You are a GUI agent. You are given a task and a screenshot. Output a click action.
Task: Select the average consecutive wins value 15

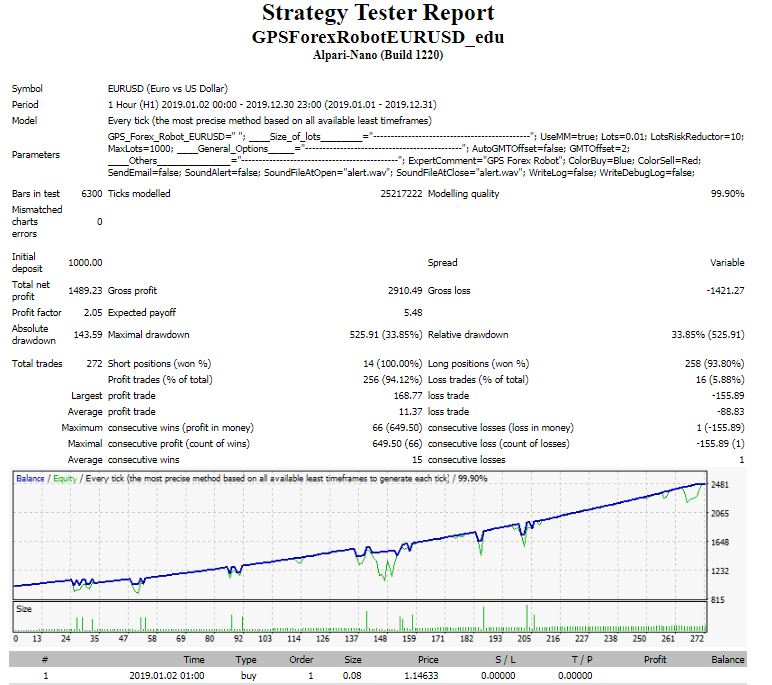pyautogui.click(x=417, y=460)
